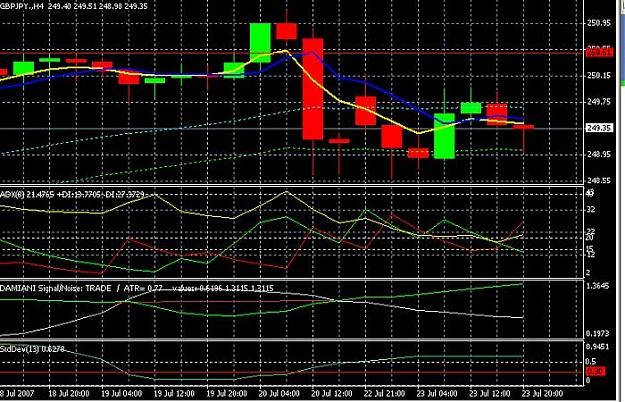625x402 pixels.
Task: Click the 250.95 price axis label
Action: 599,23
